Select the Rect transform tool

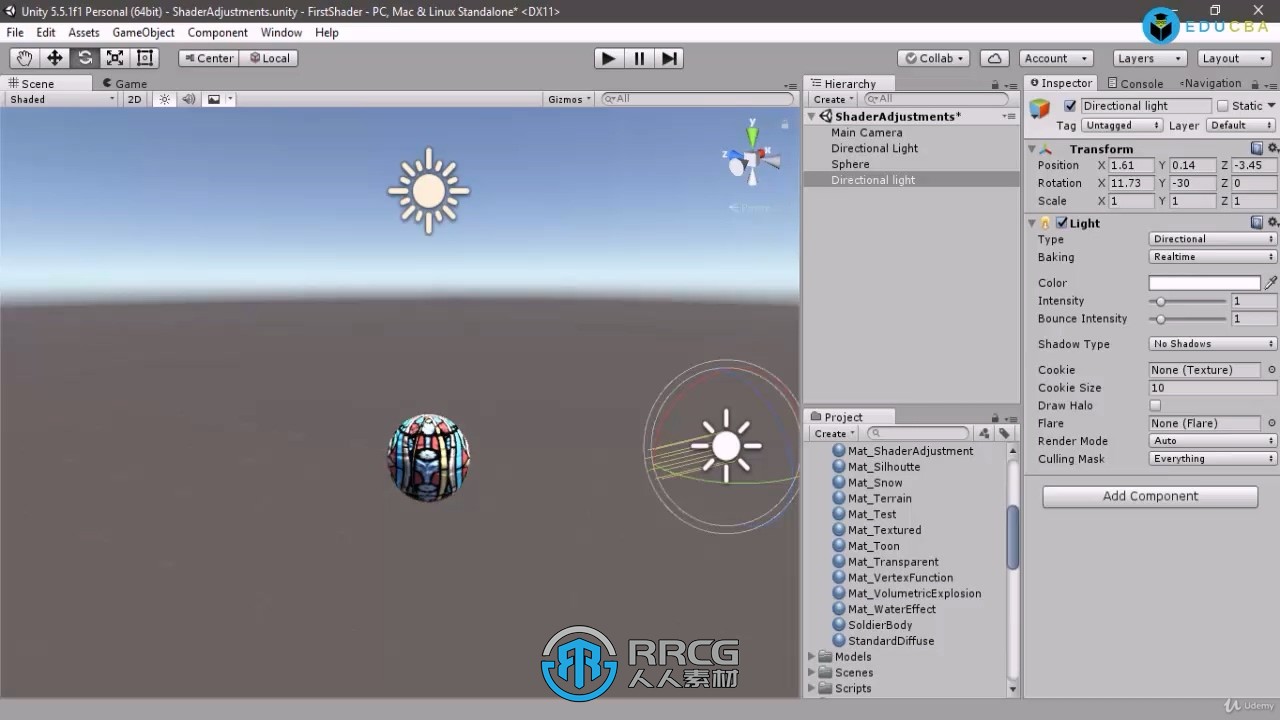(145, 58)
